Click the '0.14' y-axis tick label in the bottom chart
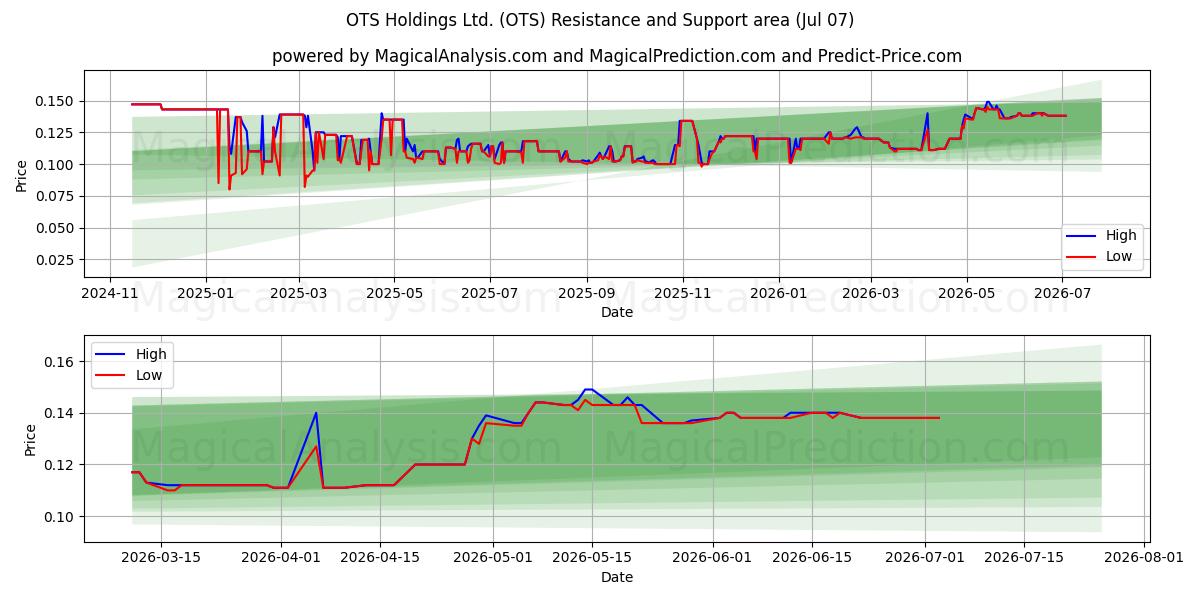The width and height of the screenshot is (1200, 600). click(60, 414)
